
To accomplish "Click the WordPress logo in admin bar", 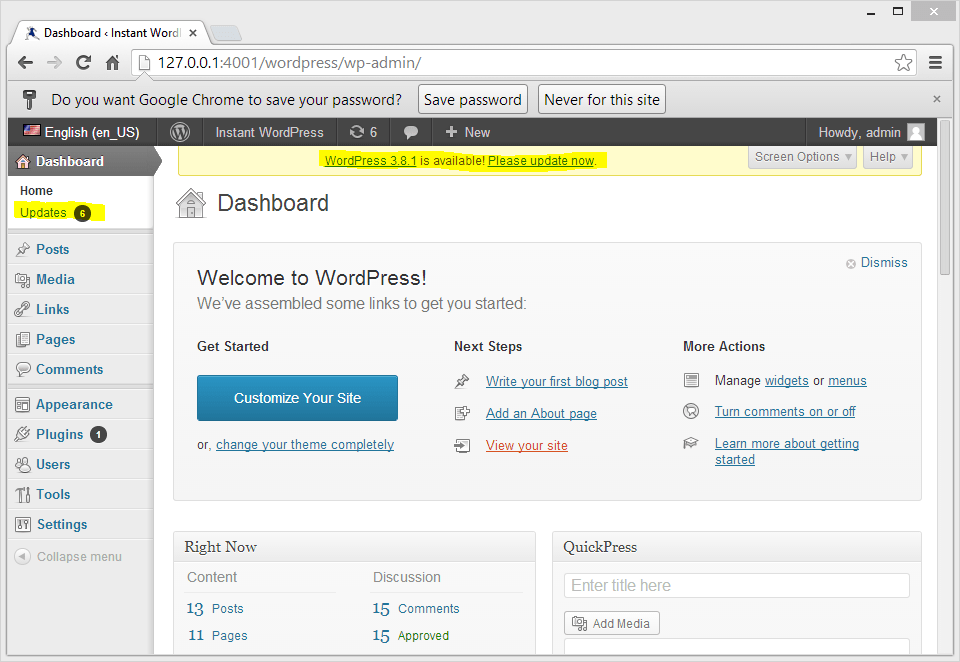I will pyautogui.click(x=180, y=132).
